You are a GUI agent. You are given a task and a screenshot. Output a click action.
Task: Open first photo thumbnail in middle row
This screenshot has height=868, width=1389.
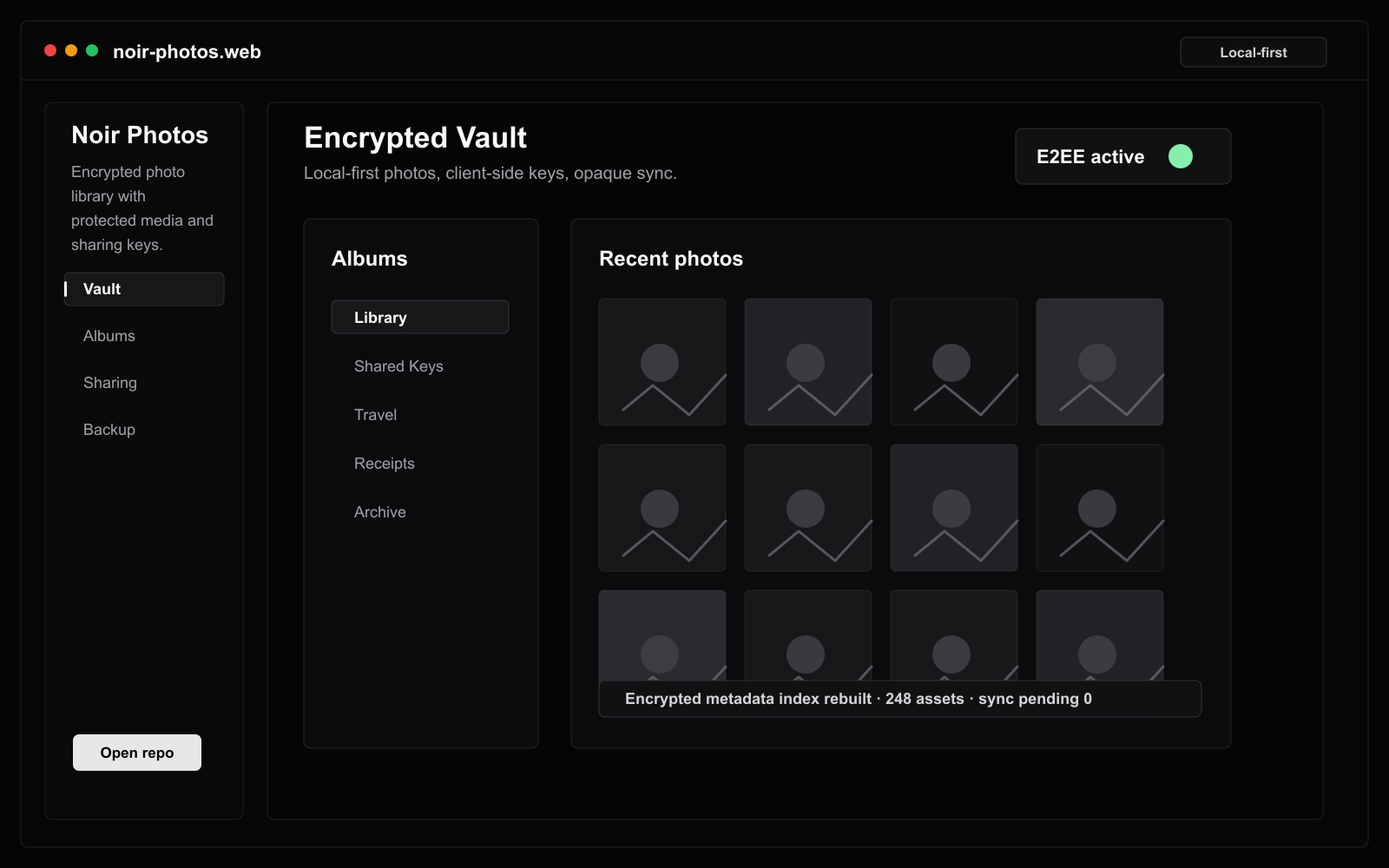[662, 508]
